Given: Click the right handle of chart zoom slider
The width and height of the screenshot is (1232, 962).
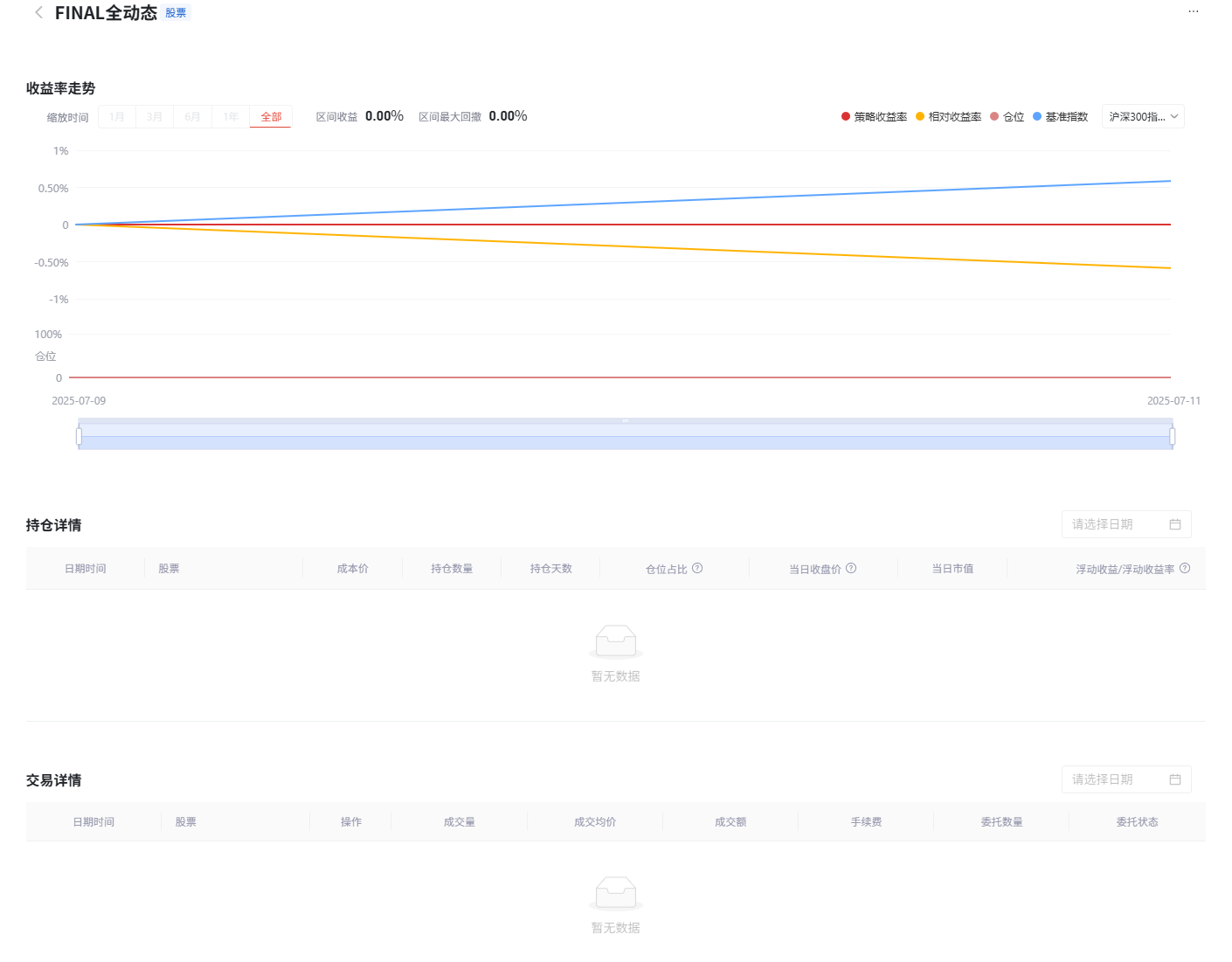Looking at the screenshot, I should coord(1172,436).
